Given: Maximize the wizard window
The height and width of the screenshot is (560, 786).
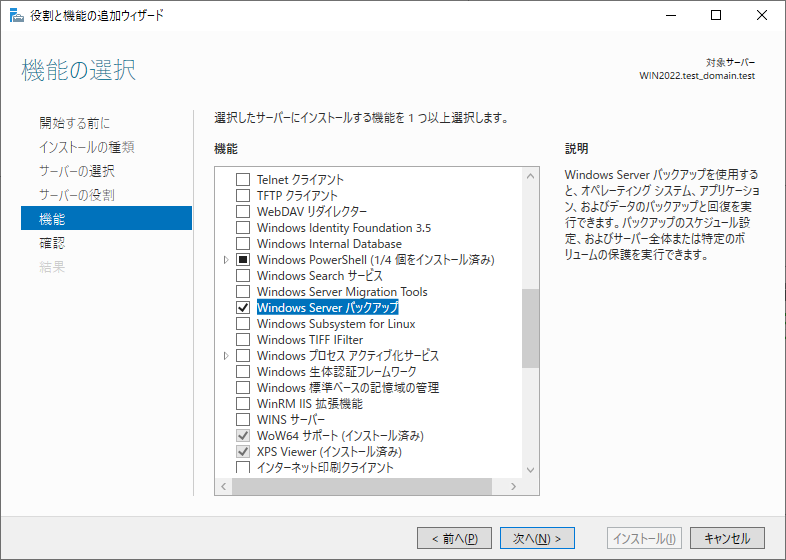Looking at the screenshot, I should pos(716,15).
